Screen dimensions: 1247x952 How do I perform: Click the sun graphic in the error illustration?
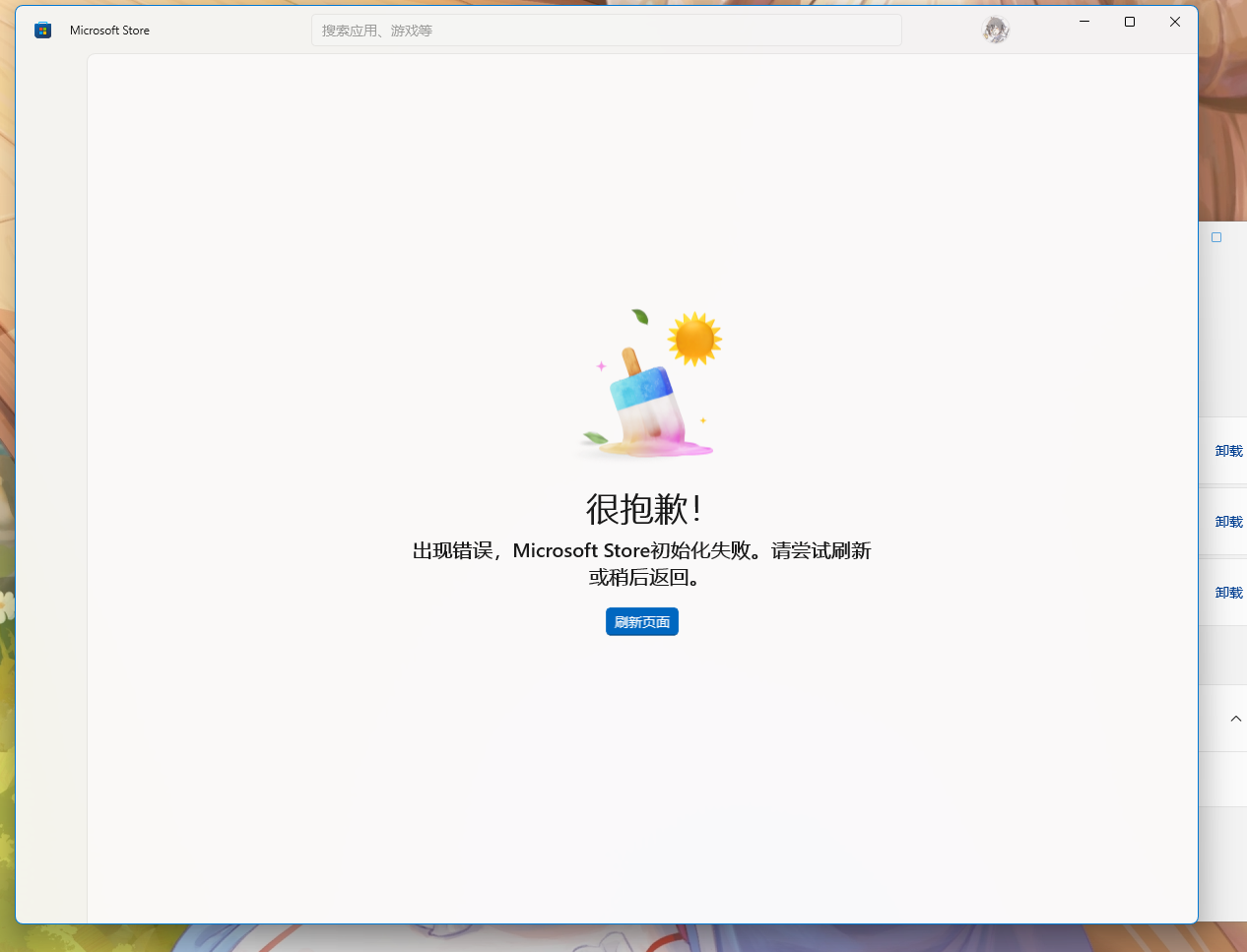[695, 338]
